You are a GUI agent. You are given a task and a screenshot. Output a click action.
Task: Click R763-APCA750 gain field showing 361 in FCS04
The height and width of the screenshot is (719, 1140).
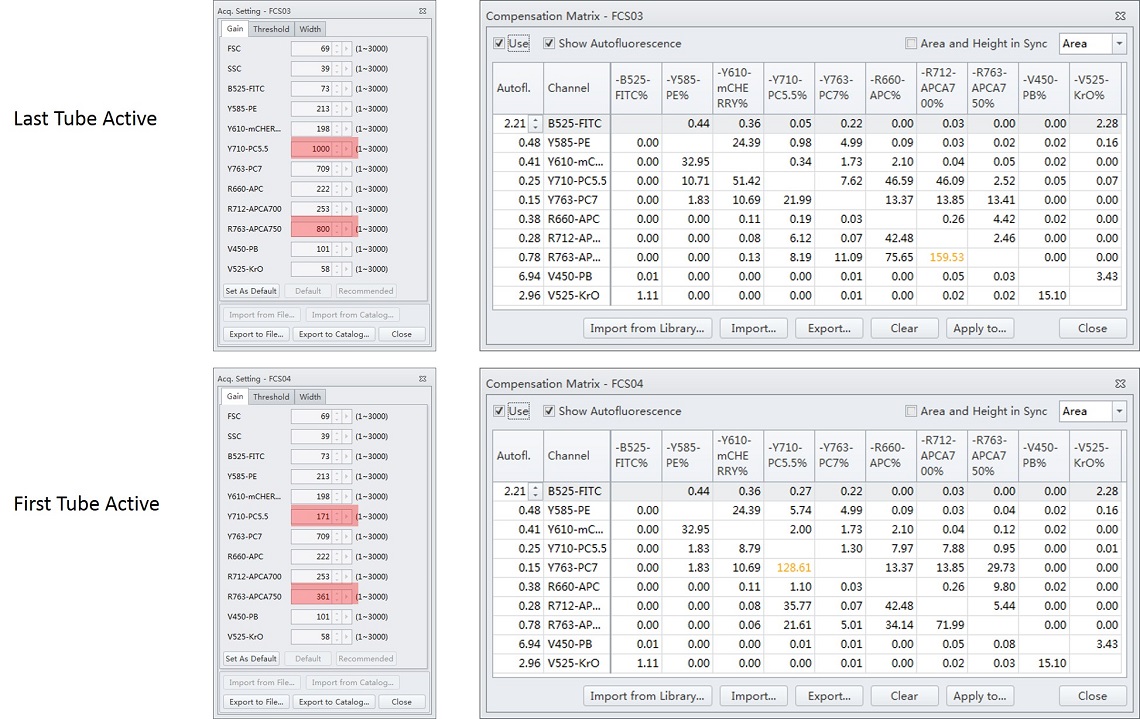click(312, 597)
